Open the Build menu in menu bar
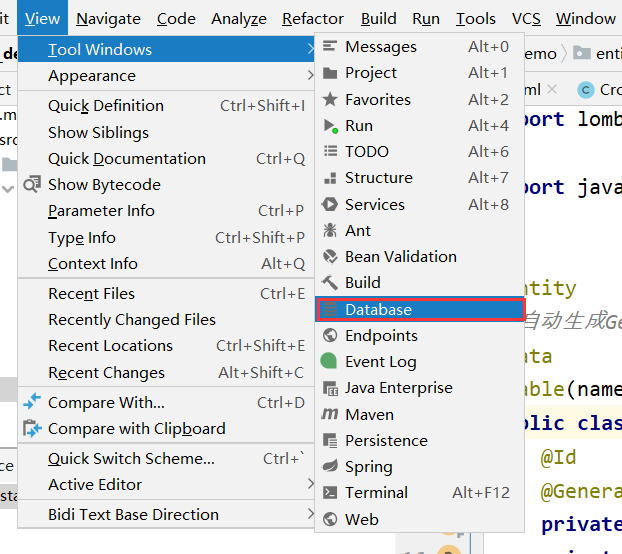This screenshot has width=622, height=554. point(378,19)
